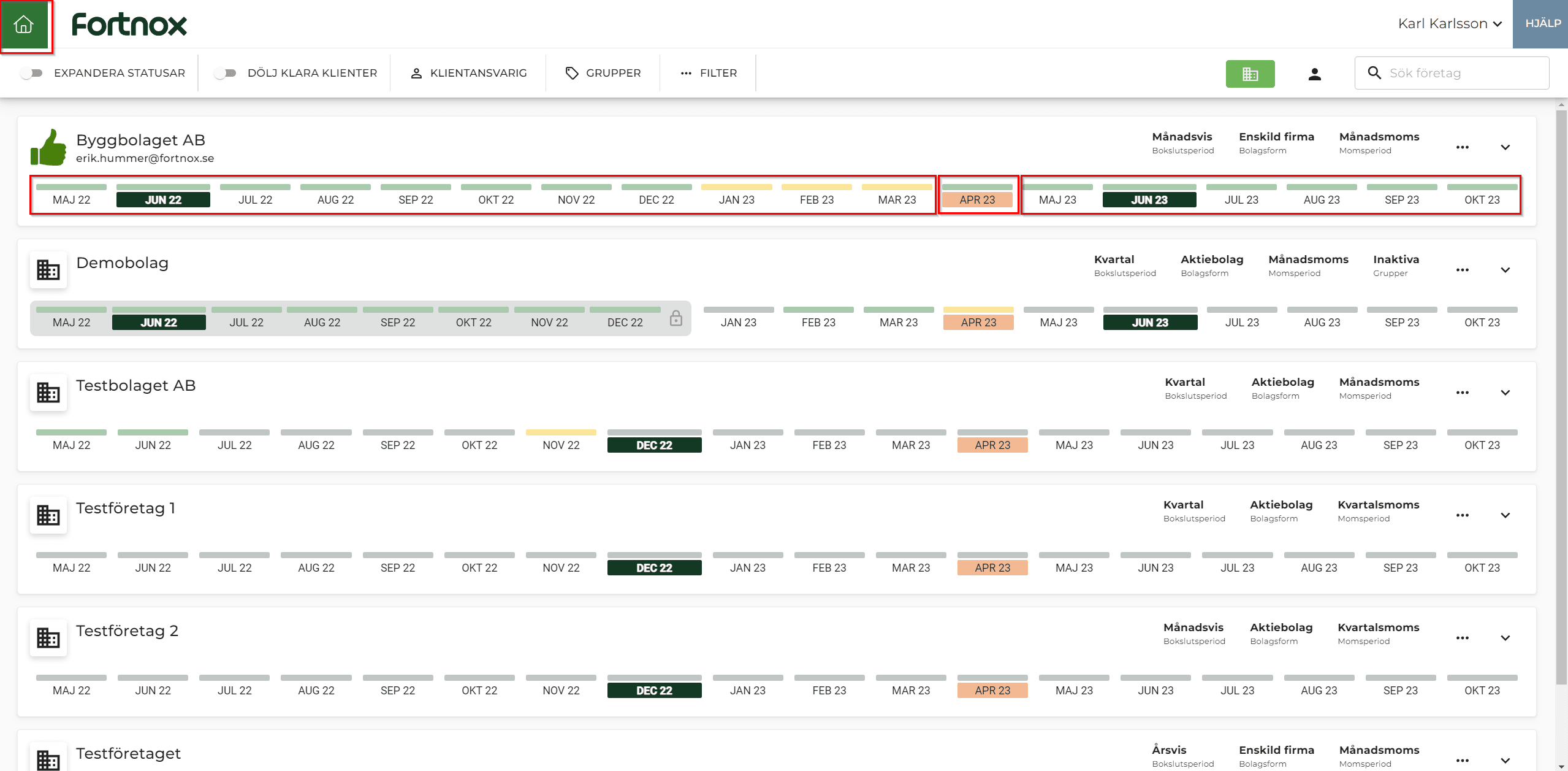Open the Testföretag 2 company name
1568x771 pixels.
pyautogui.click(x=127, y=631)
